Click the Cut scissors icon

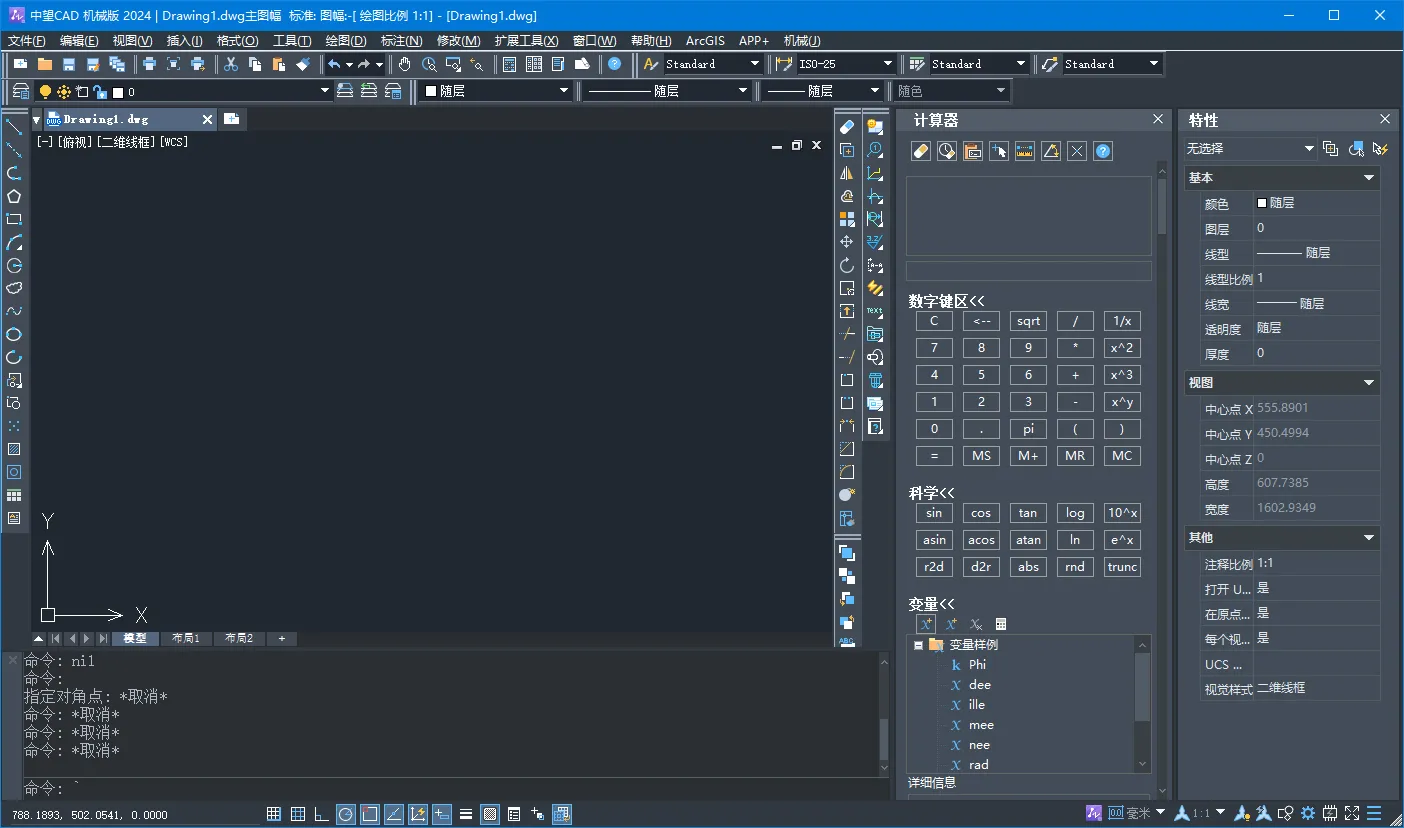231,64
